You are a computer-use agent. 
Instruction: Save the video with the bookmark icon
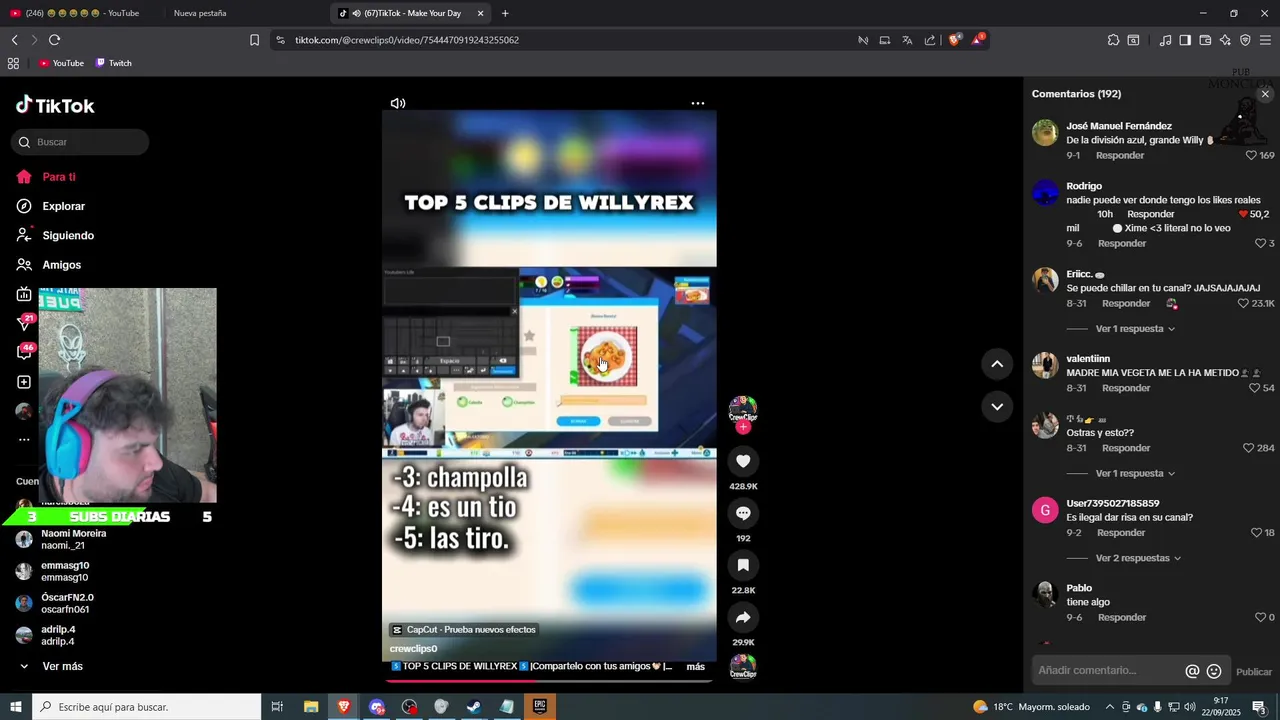[x=743, y=565]
